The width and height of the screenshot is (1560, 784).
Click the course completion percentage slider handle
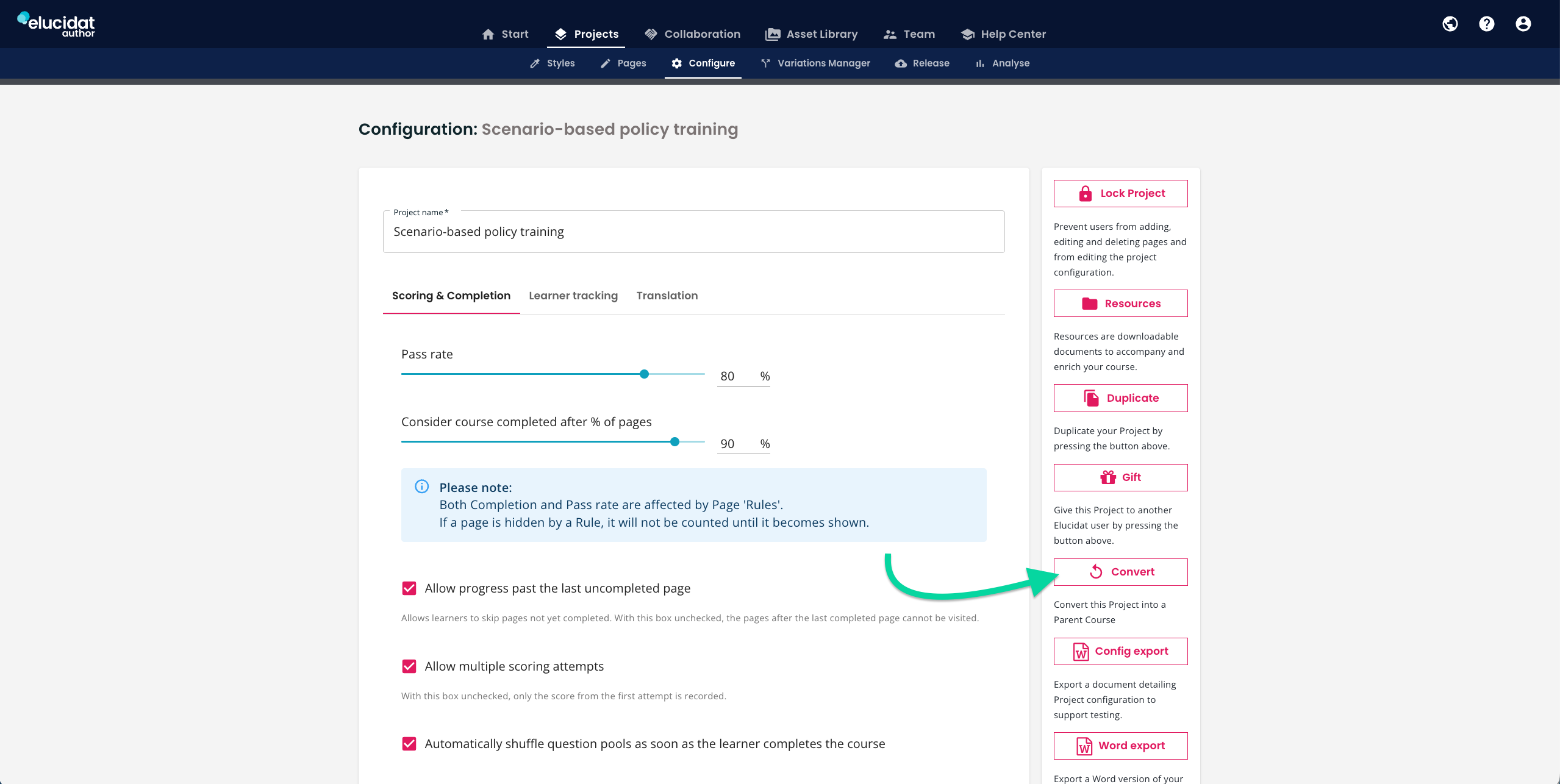pos(674,441)
